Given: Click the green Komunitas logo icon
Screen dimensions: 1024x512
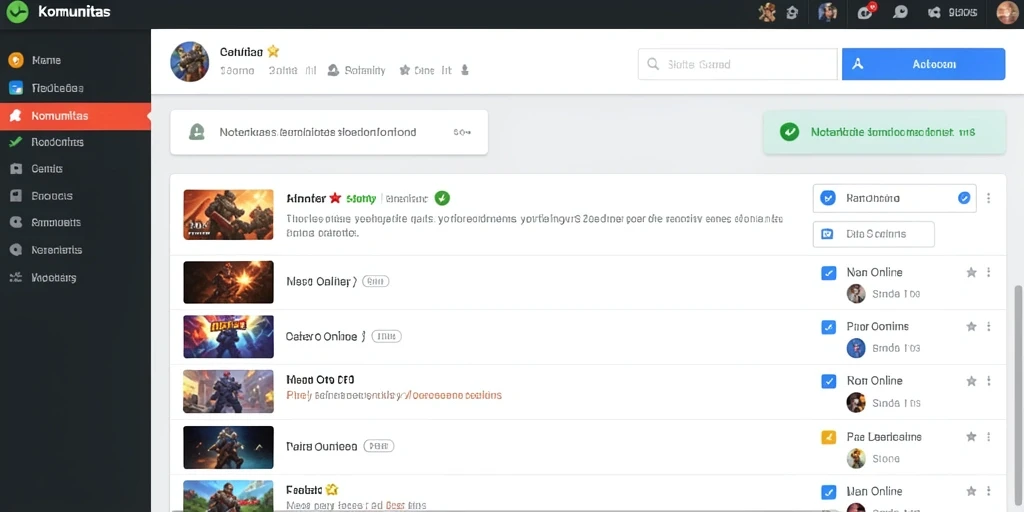Looking at the screenshot, I should [x=17, y=12].
